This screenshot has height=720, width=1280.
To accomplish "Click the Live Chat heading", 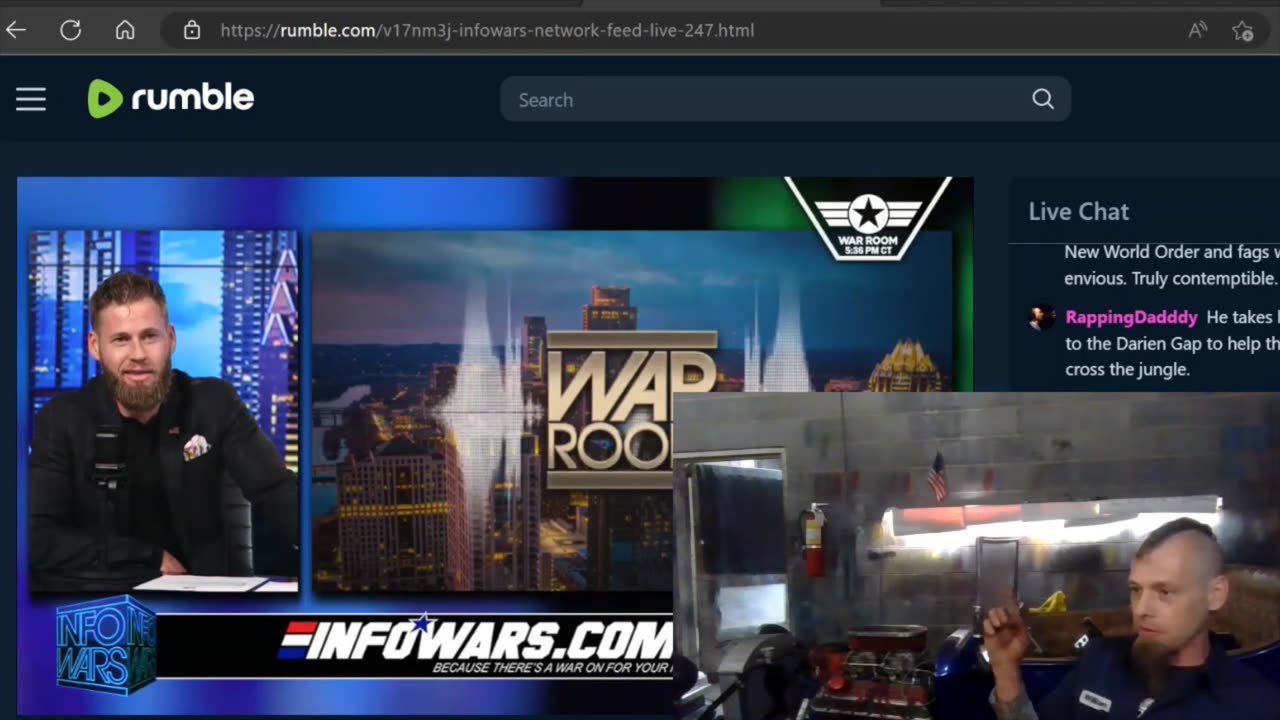I will pyautogui.click(x=1078, y=211).
